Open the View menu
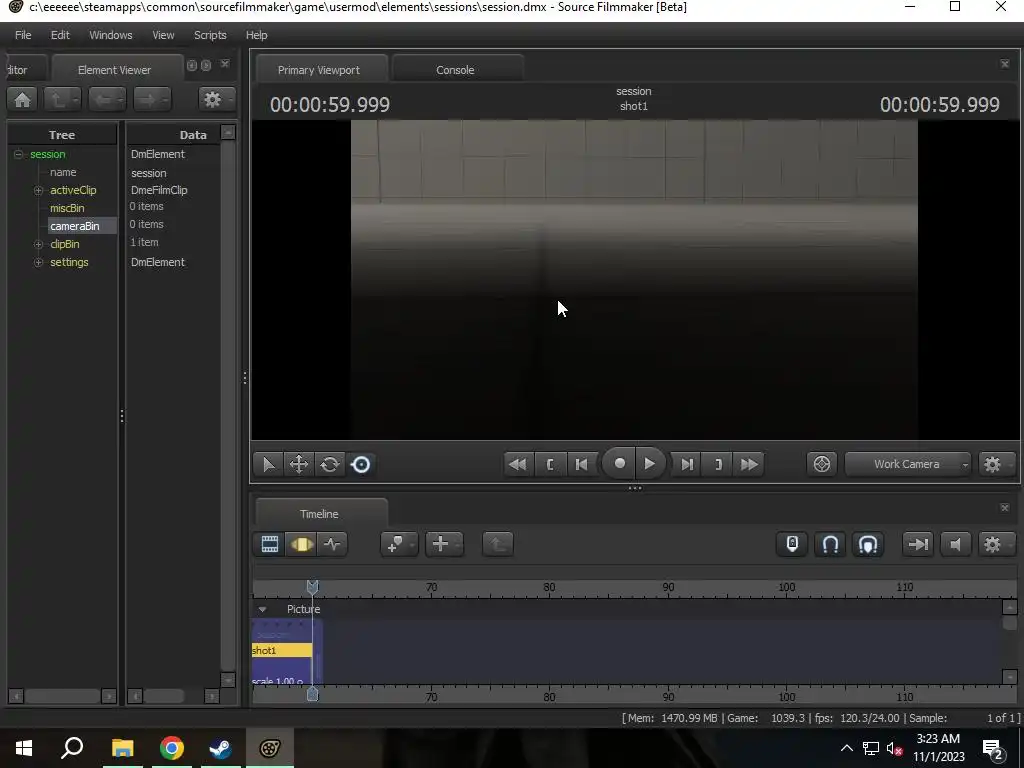Image resolution: width=1024 pixels, height=768 pixels. point(163,35)
